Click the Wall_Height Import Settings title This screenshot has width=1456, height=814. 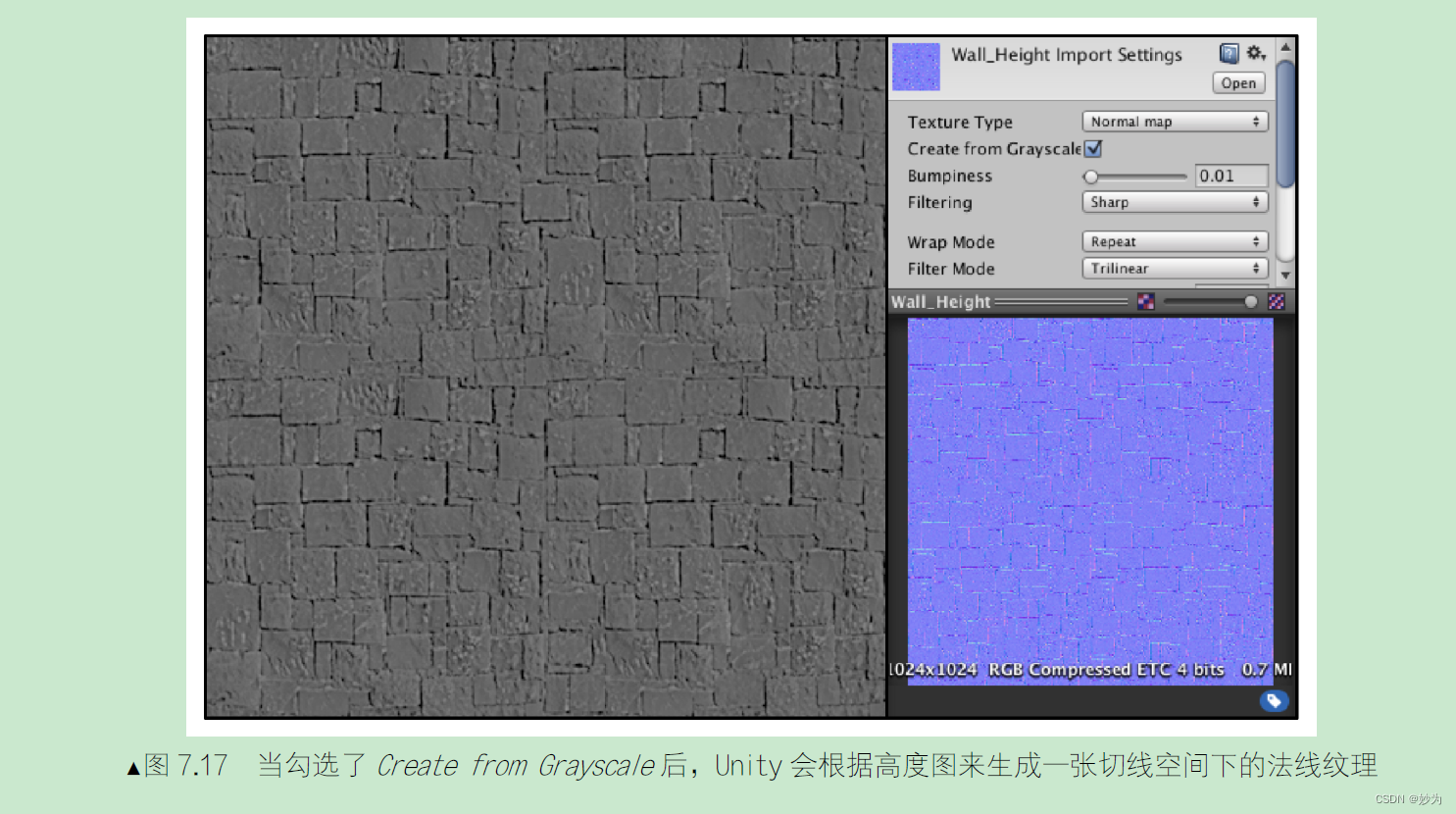(1067, 55)
